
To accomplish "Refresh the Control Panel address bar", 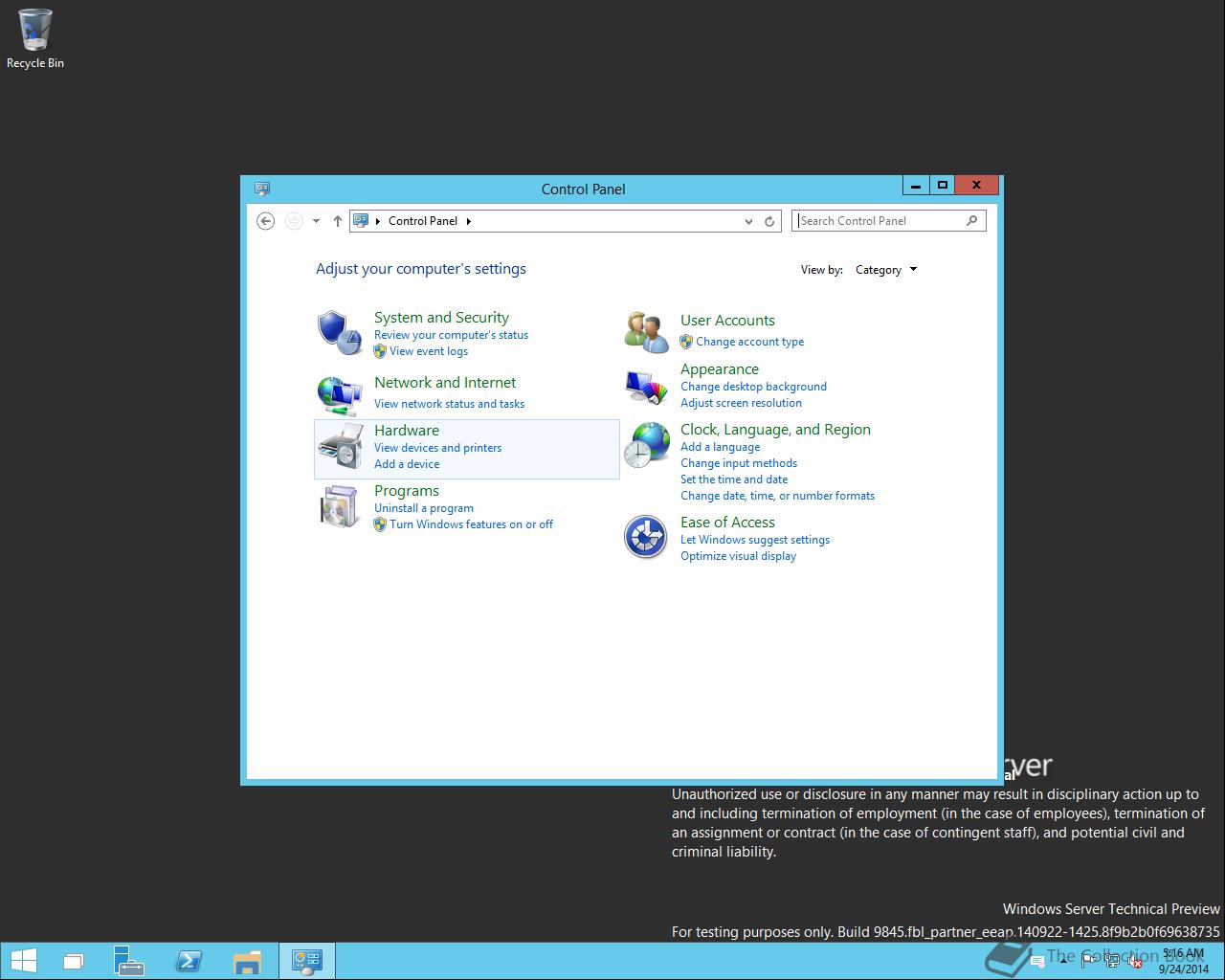I will [769, 221].
